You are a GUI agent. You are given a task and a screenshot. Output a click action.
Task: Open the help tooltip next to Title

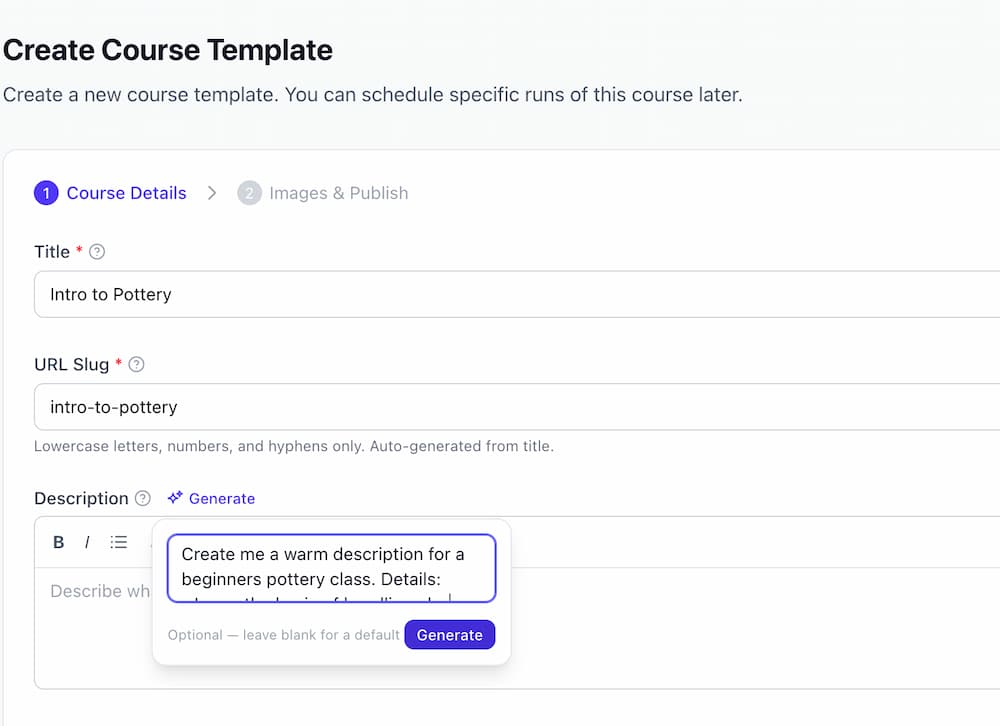(x=97, y=252)
